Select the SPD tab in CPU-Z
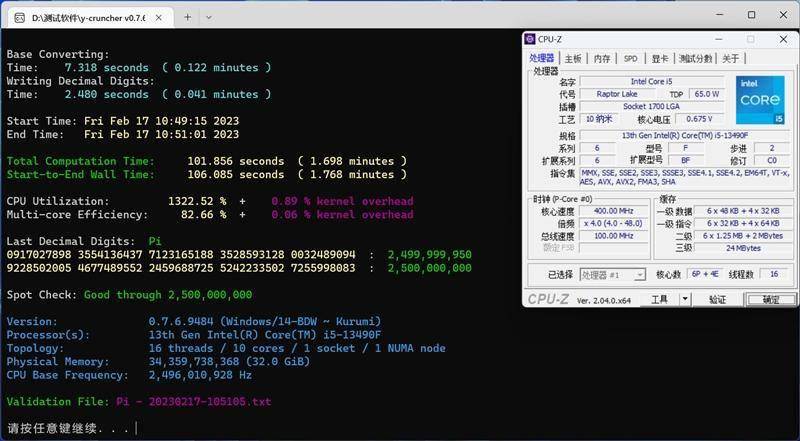800x441 pixels. click(631, 59)
